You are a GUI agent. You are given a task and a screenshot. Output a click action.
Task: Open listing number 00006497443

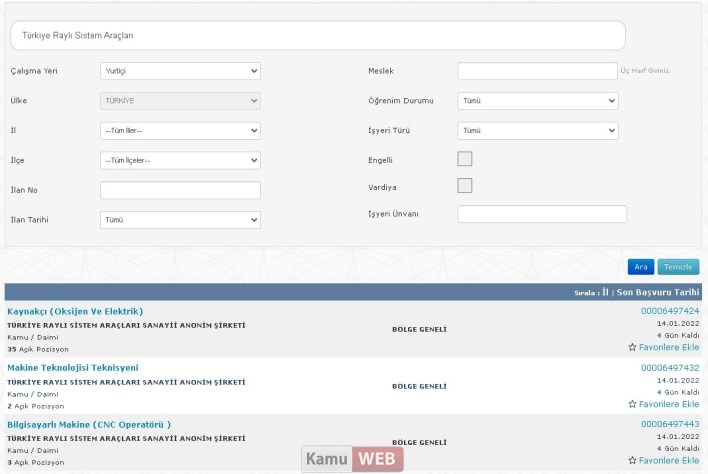tap(670, 424)
